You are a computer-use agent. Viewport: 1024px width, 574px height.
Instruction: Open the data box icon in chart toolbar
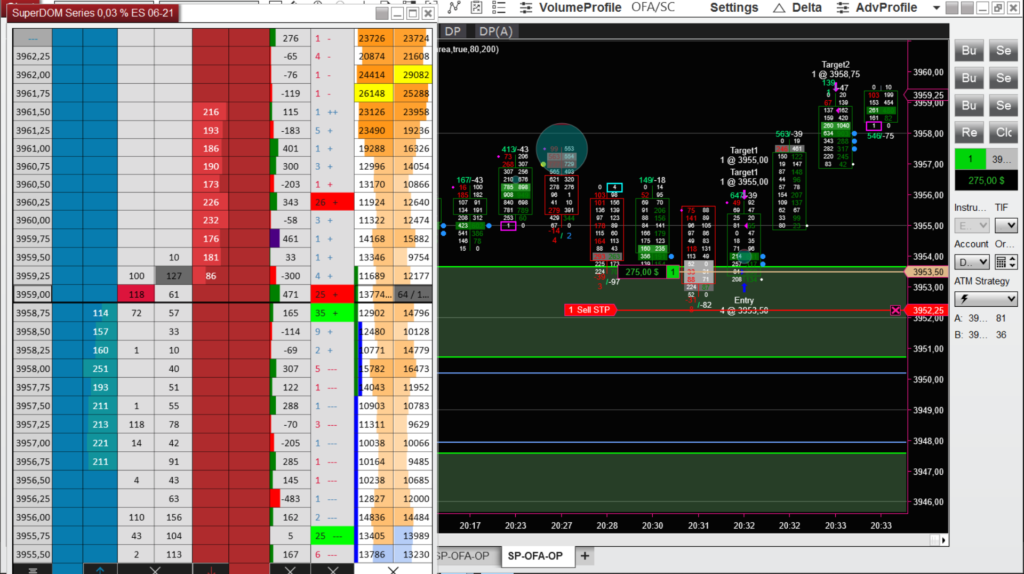(x=477, y=7)
